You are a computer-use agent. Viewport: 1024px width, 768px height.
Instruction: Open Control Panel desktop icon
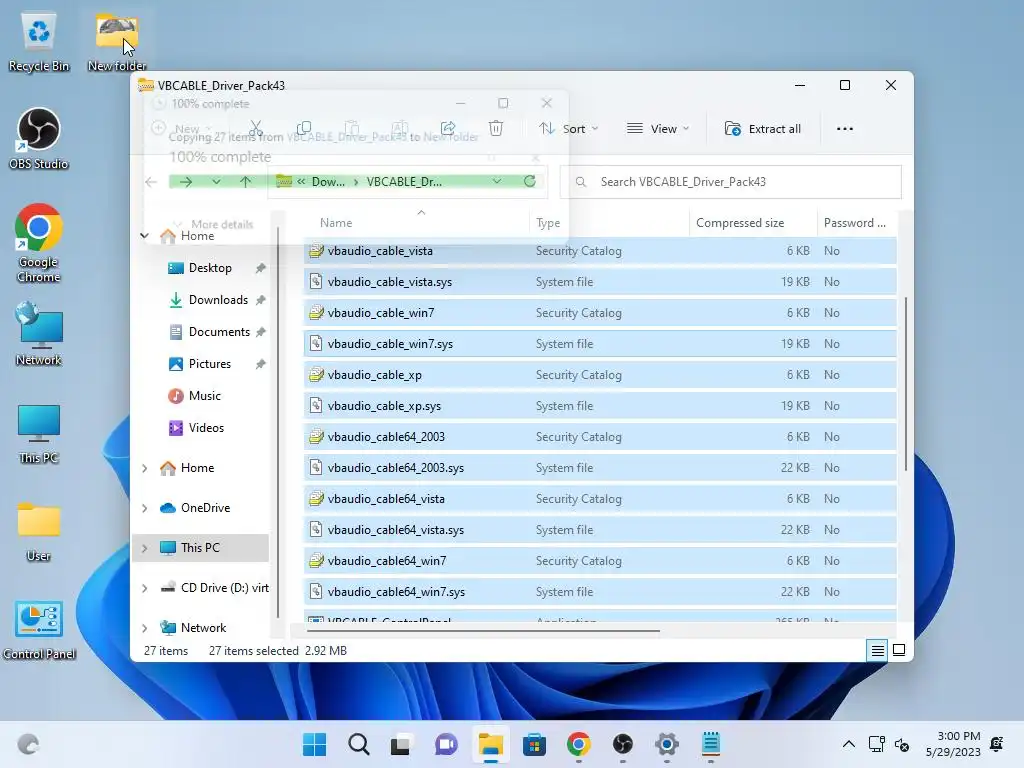[x=39, y=630]
